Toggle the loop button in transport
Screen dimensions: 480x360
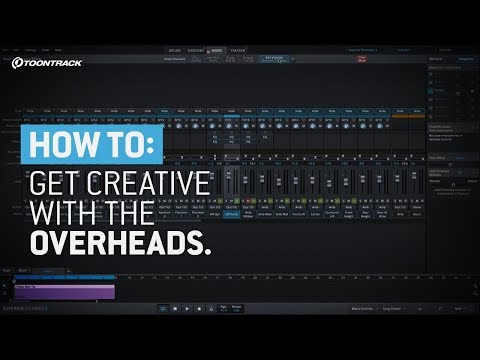tap(163, 309)
